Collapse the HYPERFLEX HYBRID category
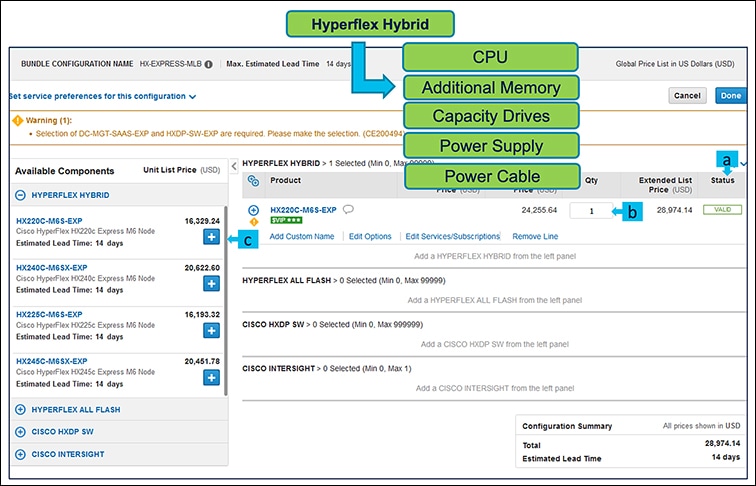Viewport: 756px width, 486px height. tap(21, 195)
